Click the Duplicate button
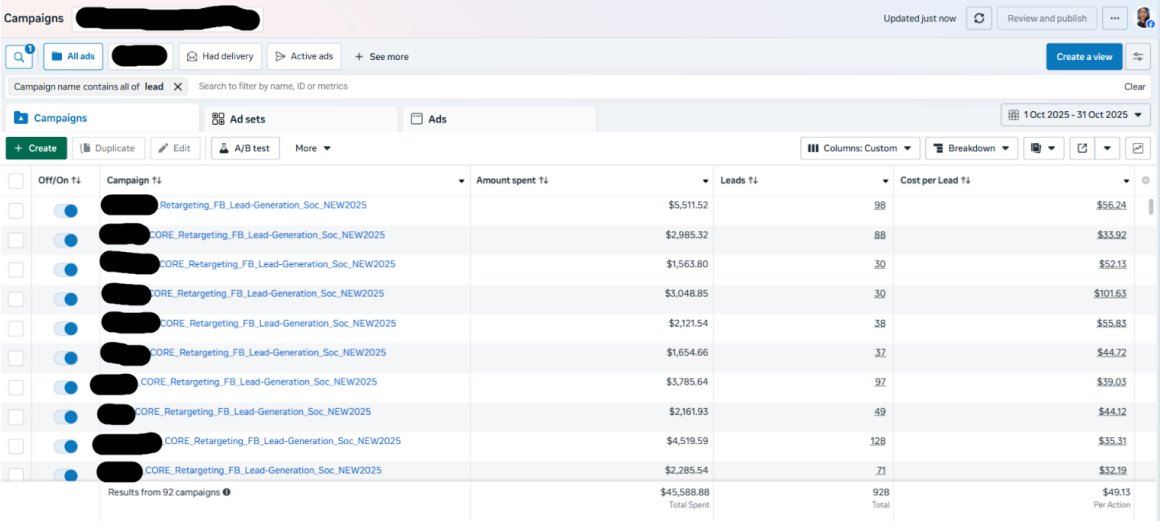Screen dimensions: 1160x529 [109, 148]
